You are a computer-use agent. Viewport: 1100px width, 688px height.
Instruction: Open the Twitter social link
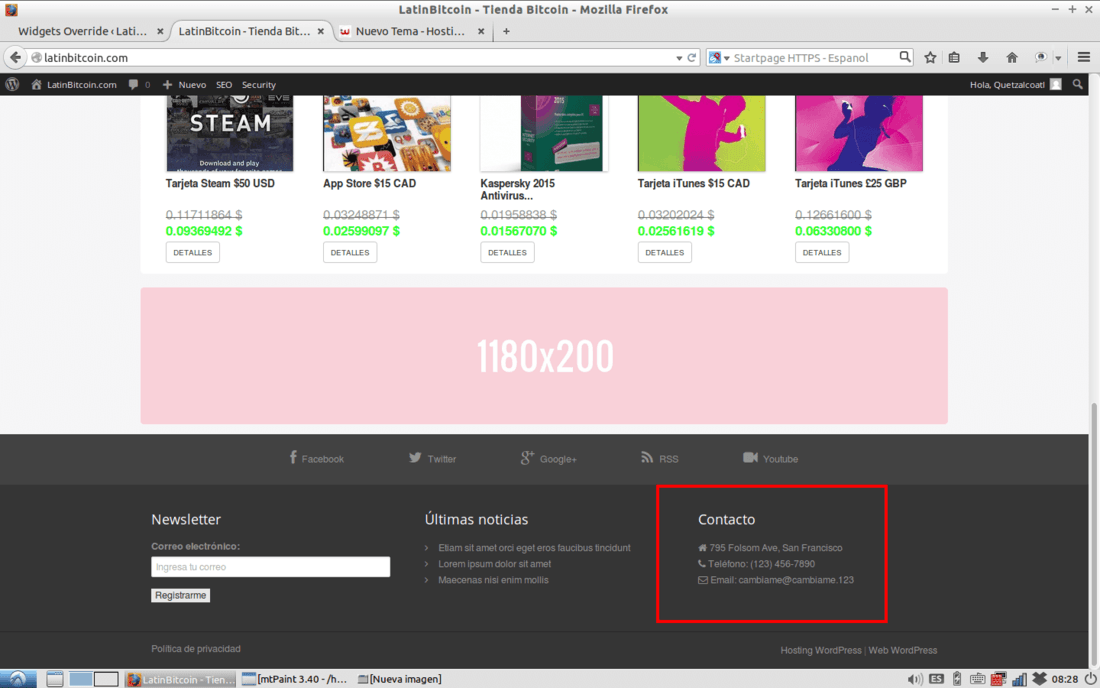click(432, 459)
